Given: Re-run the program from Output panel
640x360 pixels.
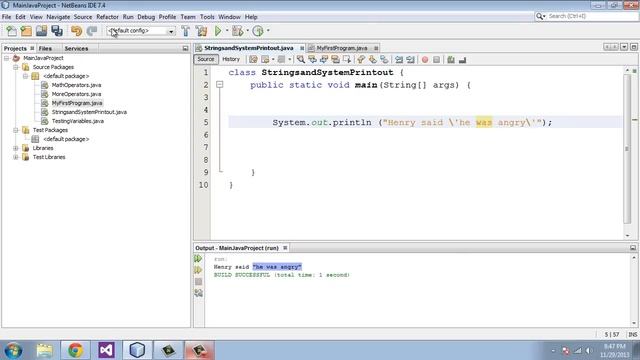Looking at the screenshot, I should (198, 259).
